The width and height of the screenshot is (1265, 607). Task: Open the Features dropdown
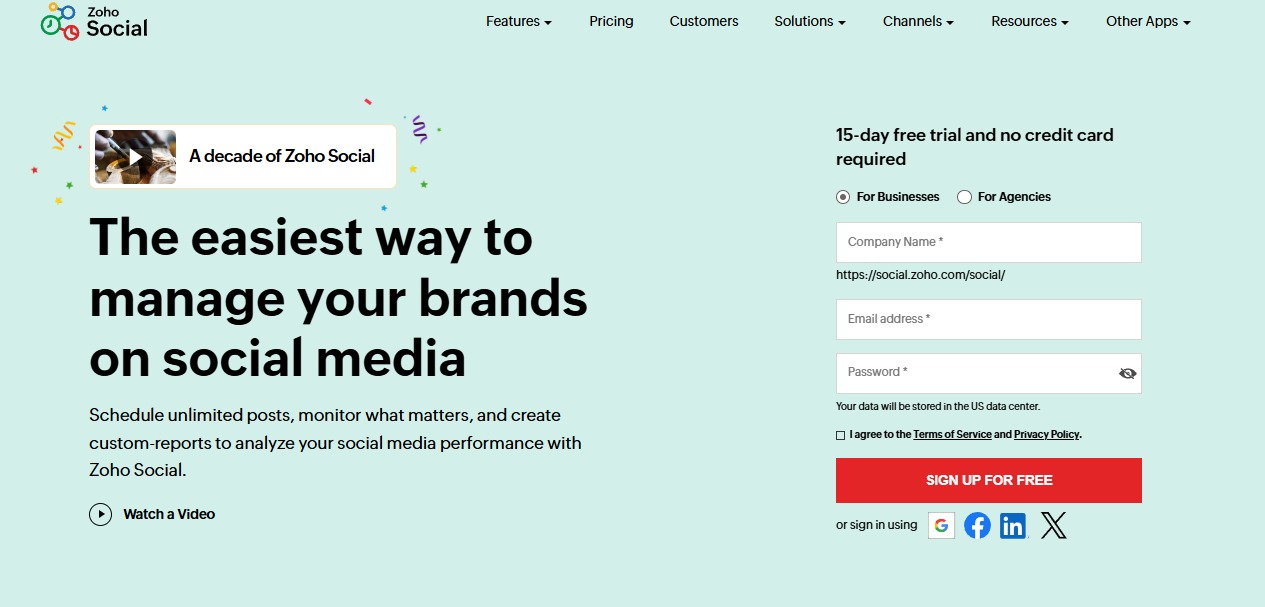(x=518, y=21)
